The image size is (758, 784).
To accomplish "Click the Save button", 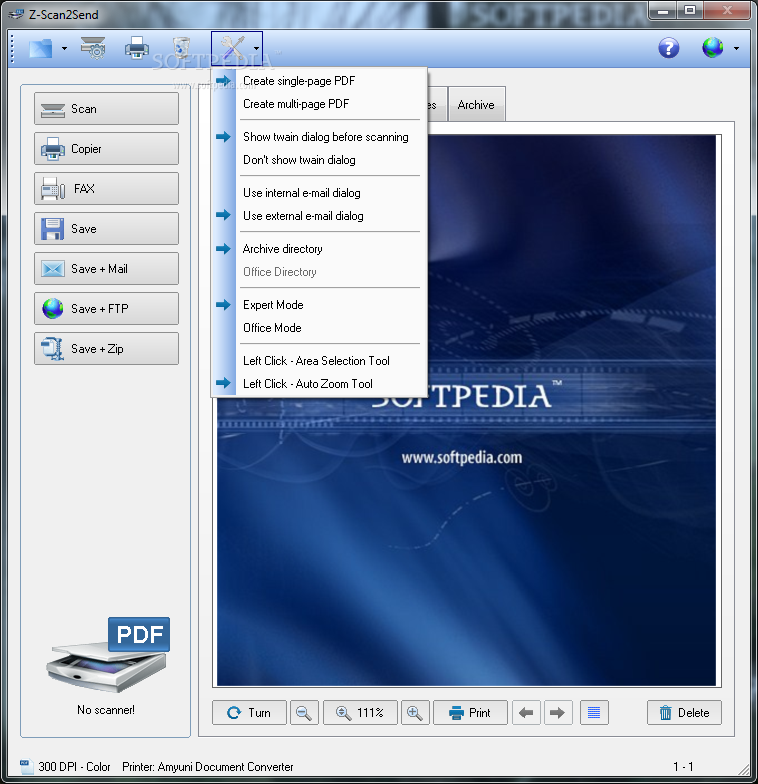I will (106, 228).
